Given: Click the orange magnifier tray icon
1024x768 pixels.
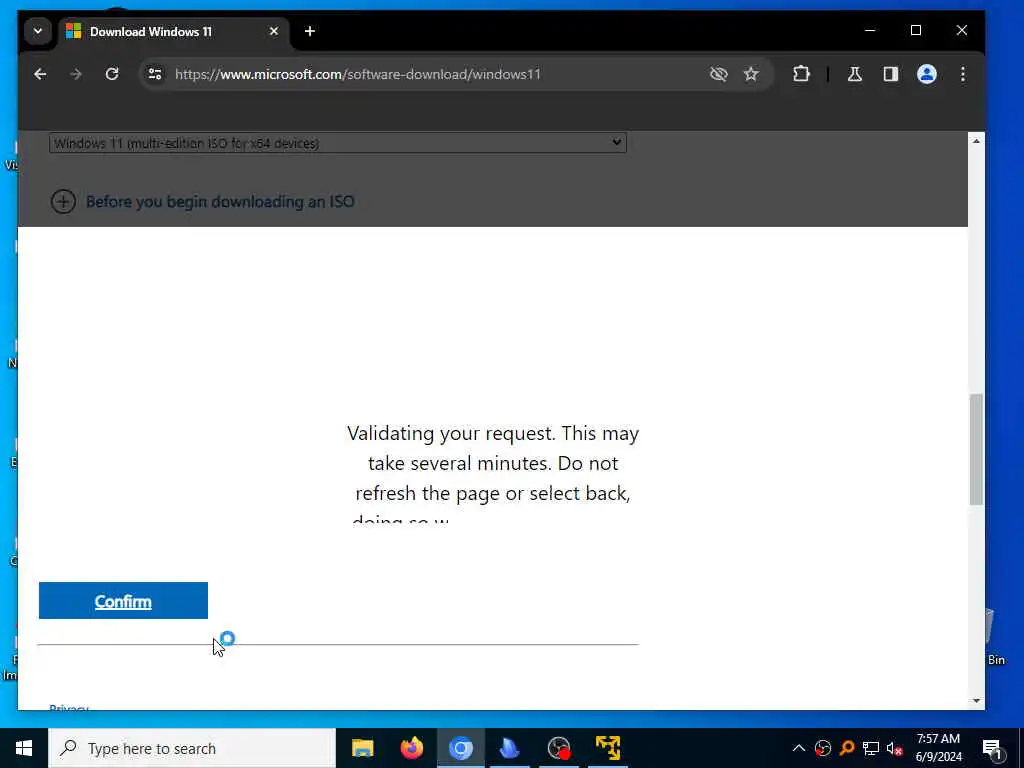Looking at the screenshot, I should point(847,748).
